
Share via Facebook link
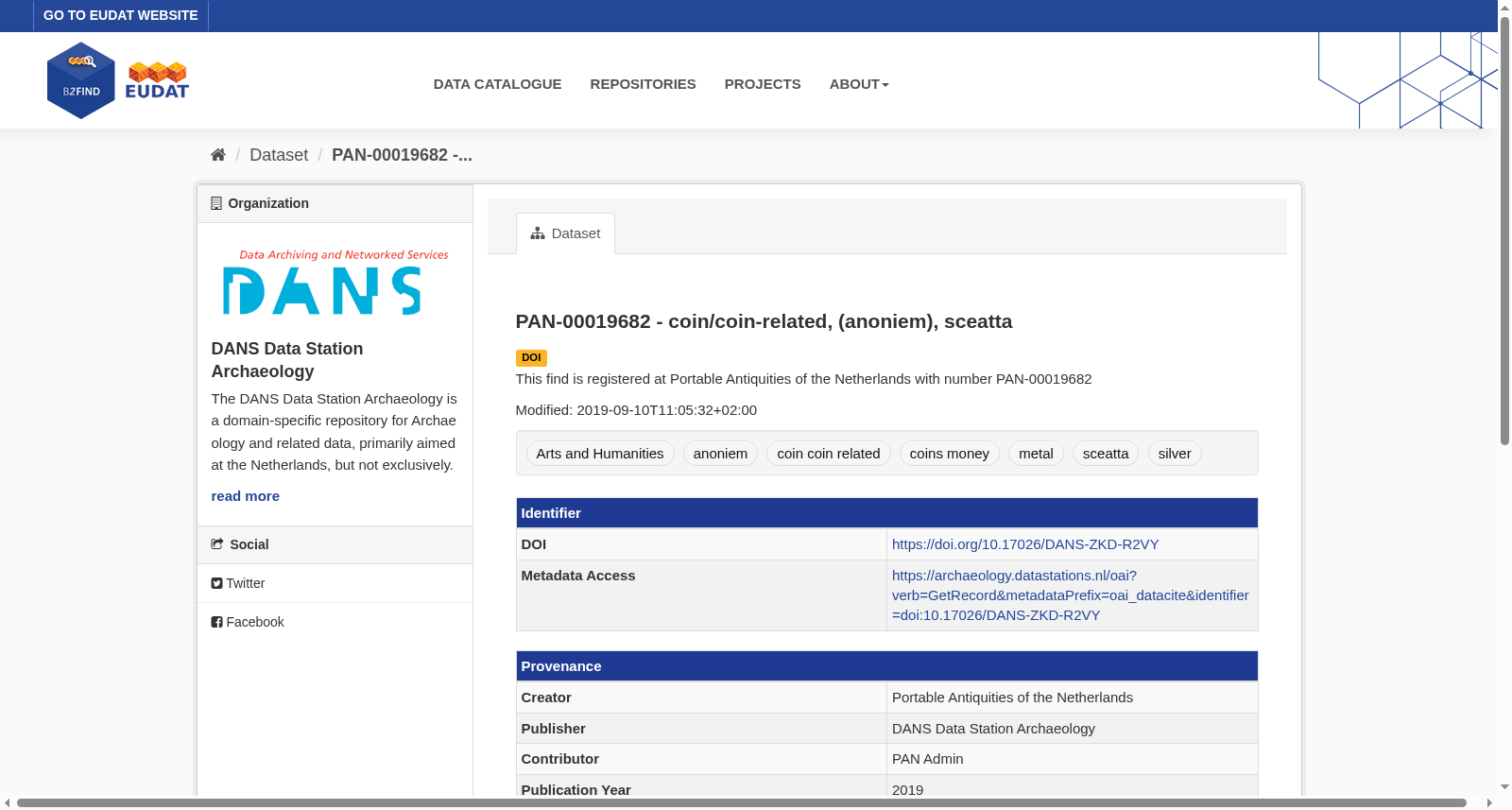coord(248,622)
